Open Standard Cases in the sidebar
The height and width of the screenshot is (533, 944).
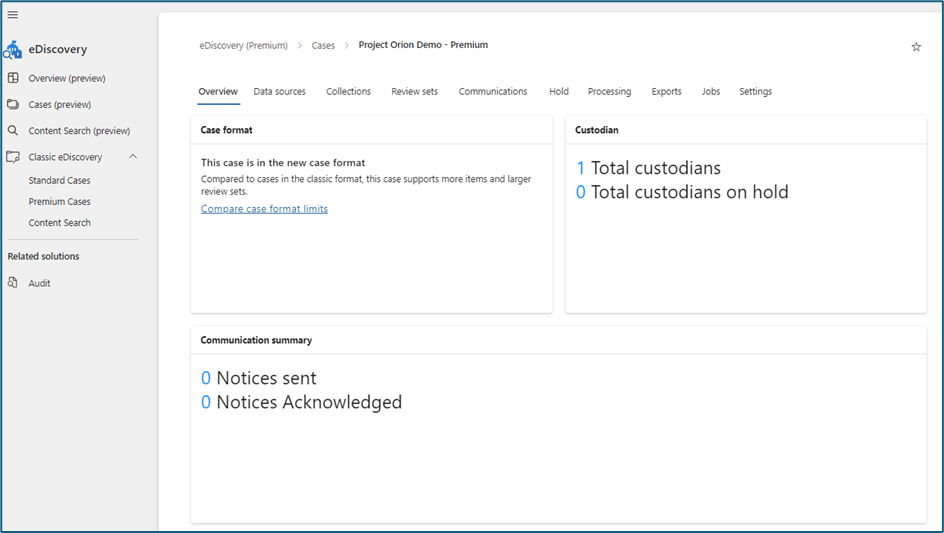point(59,181)
